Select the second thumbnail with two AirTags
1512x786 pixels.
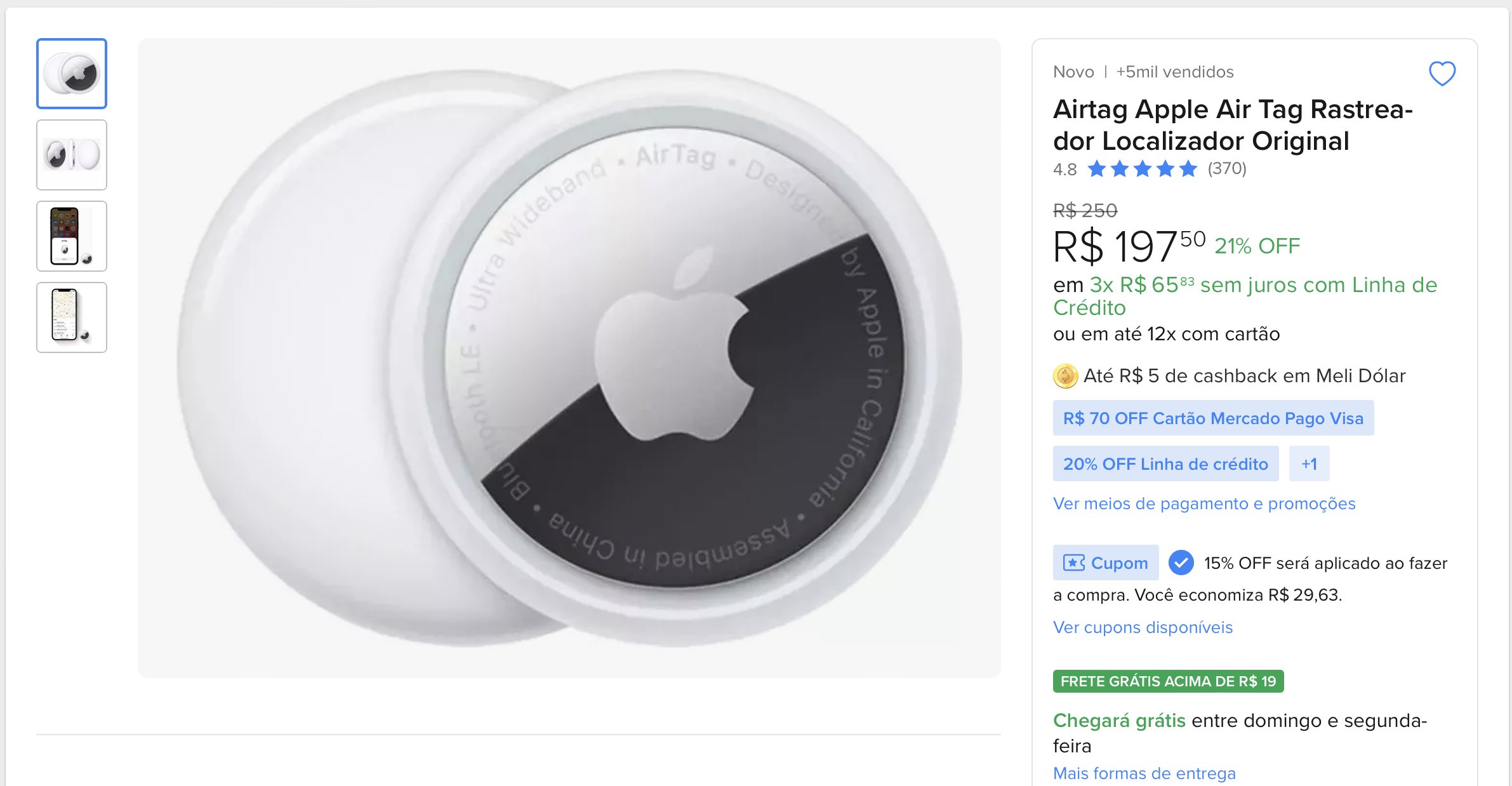(72, 155)
